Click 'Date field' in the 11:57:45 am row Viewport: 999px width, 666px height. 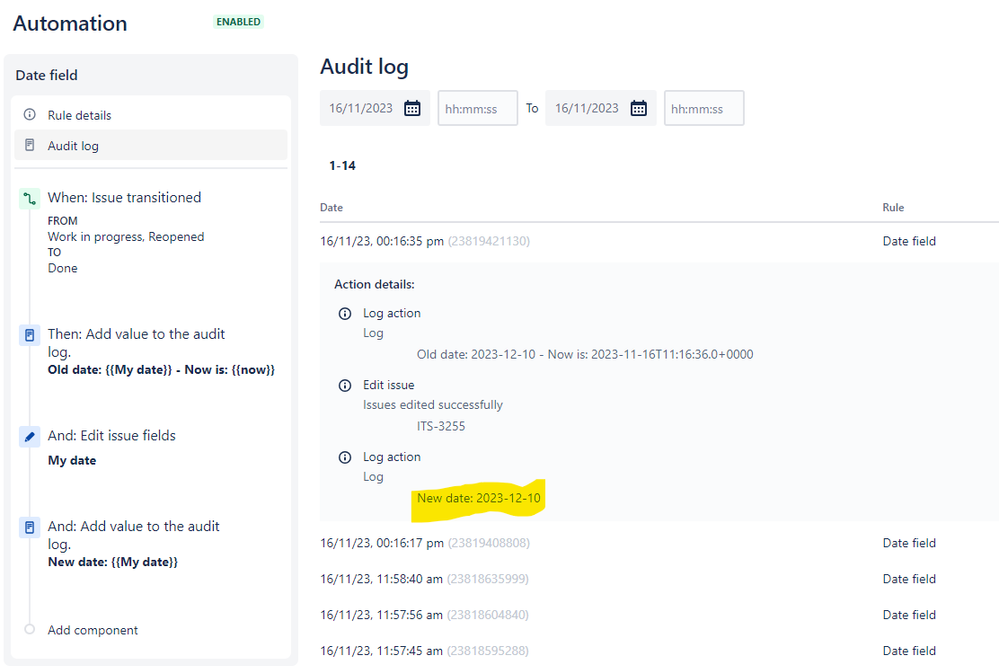909,651
